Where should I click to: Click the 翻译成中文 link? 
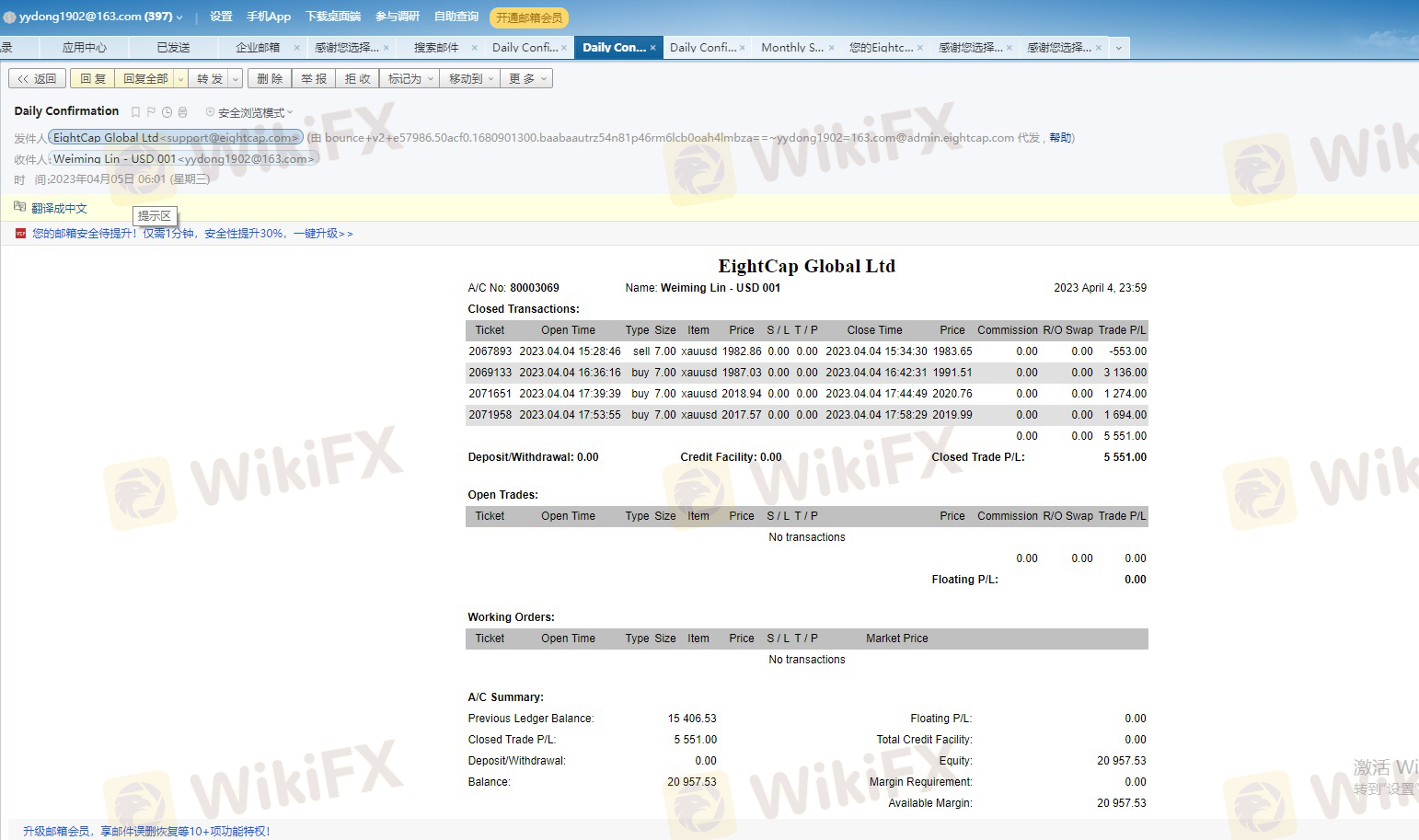click(59, 208)
